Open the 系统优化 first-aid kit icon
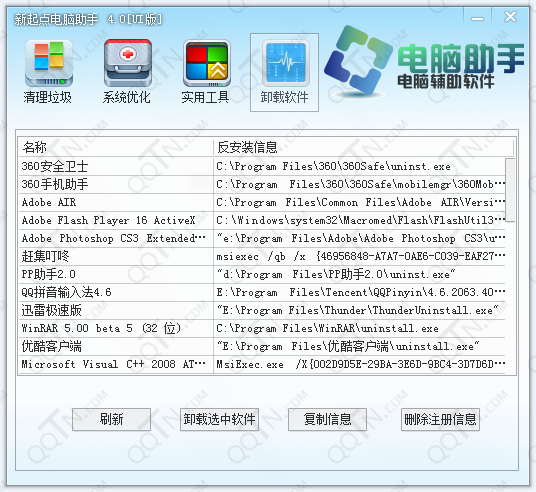 [x=127, y=72]
